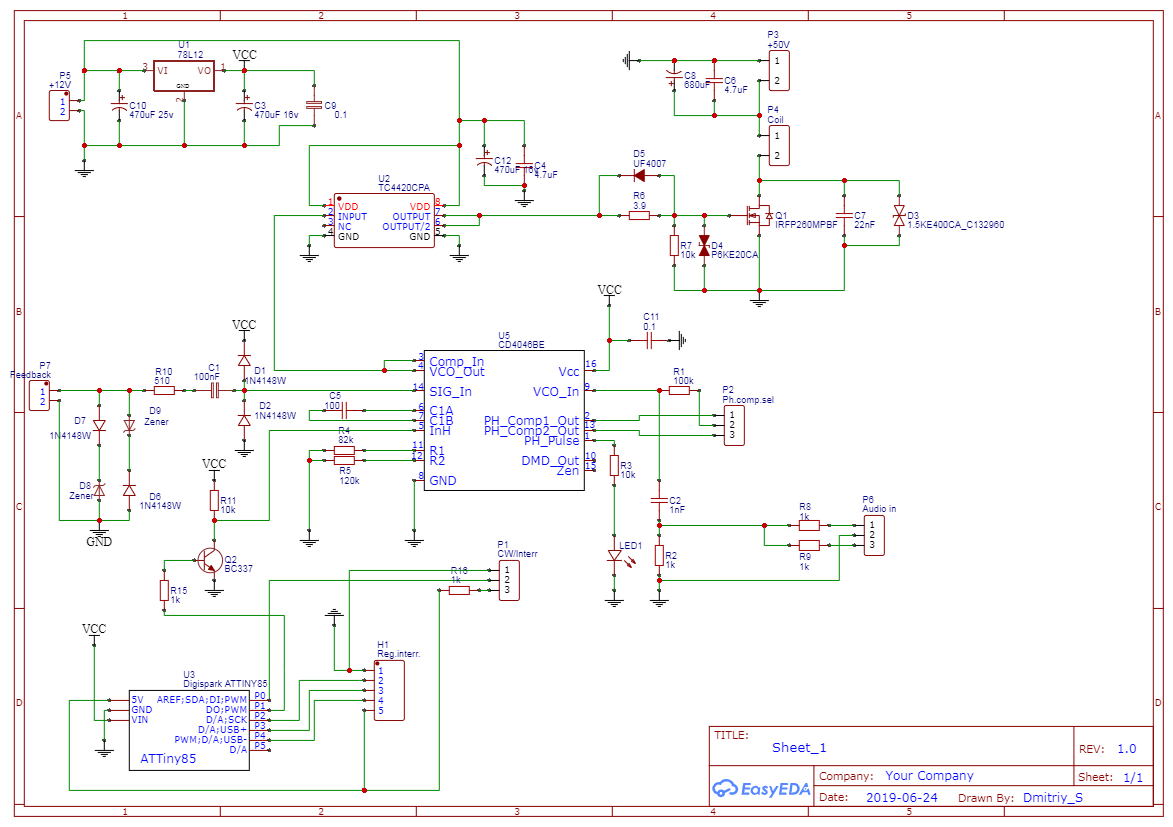Click the 'Your Company' text
The image size is (1173, 827).
[x=929, y=776]
